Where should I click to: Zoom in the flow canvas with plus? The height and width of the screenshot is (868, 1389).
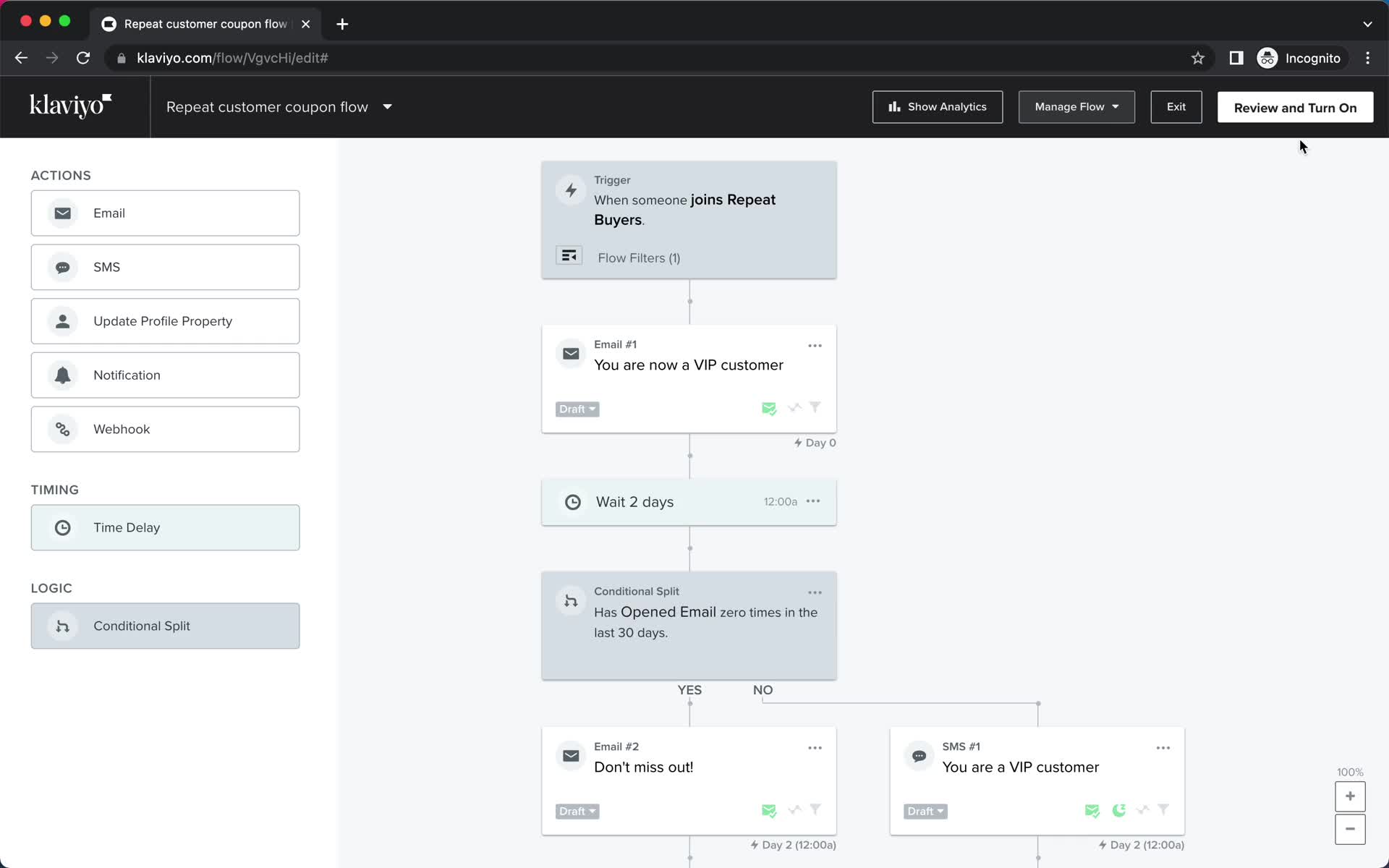point(1350,796)
